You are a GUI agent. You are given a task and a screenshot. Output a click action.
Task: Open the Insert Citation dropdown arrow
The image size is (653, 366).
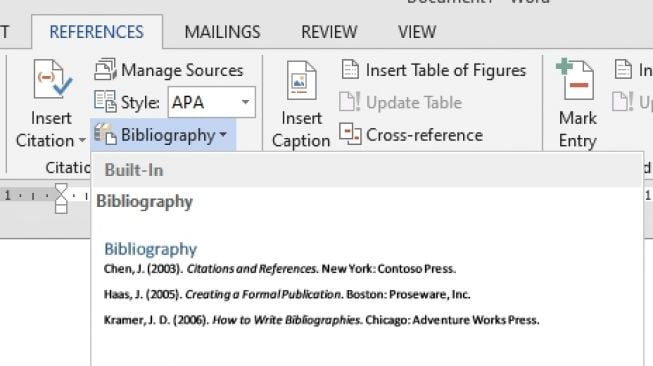[82, 140]
